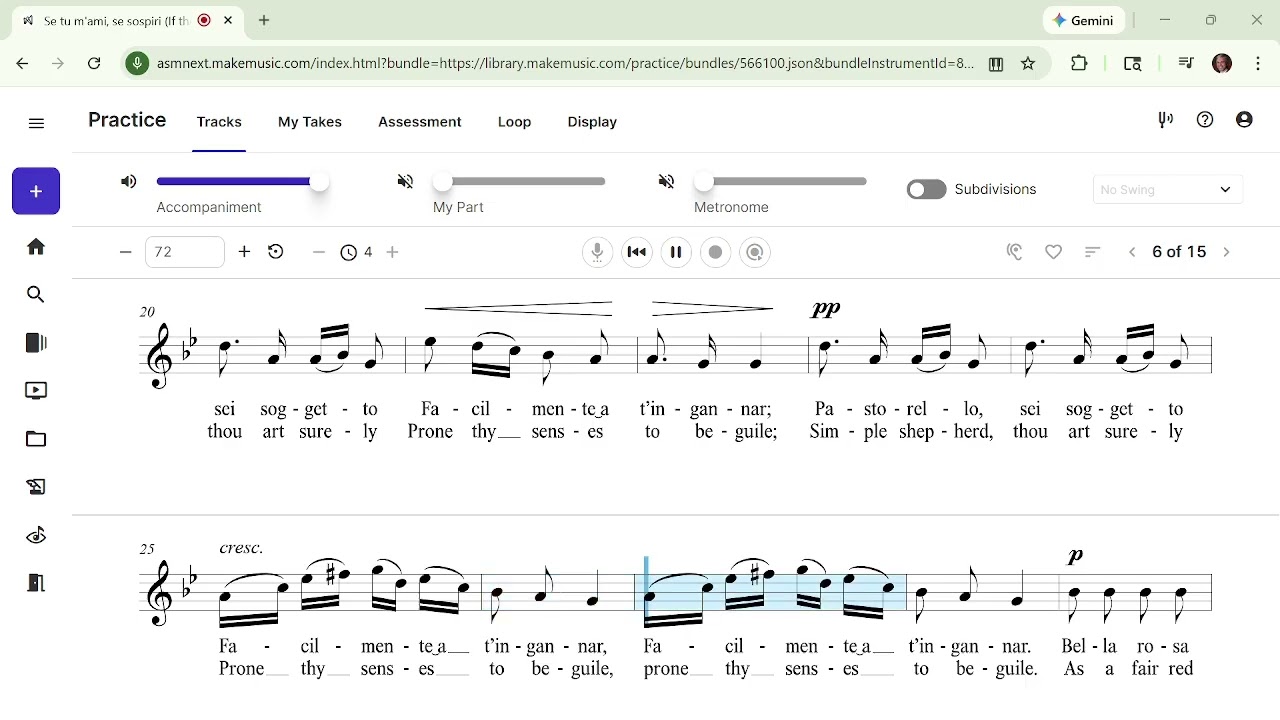Close the 'Se tu m'ami' browser tab
1280x720 pixels.
pyautogui.click(x=228, y=20)
